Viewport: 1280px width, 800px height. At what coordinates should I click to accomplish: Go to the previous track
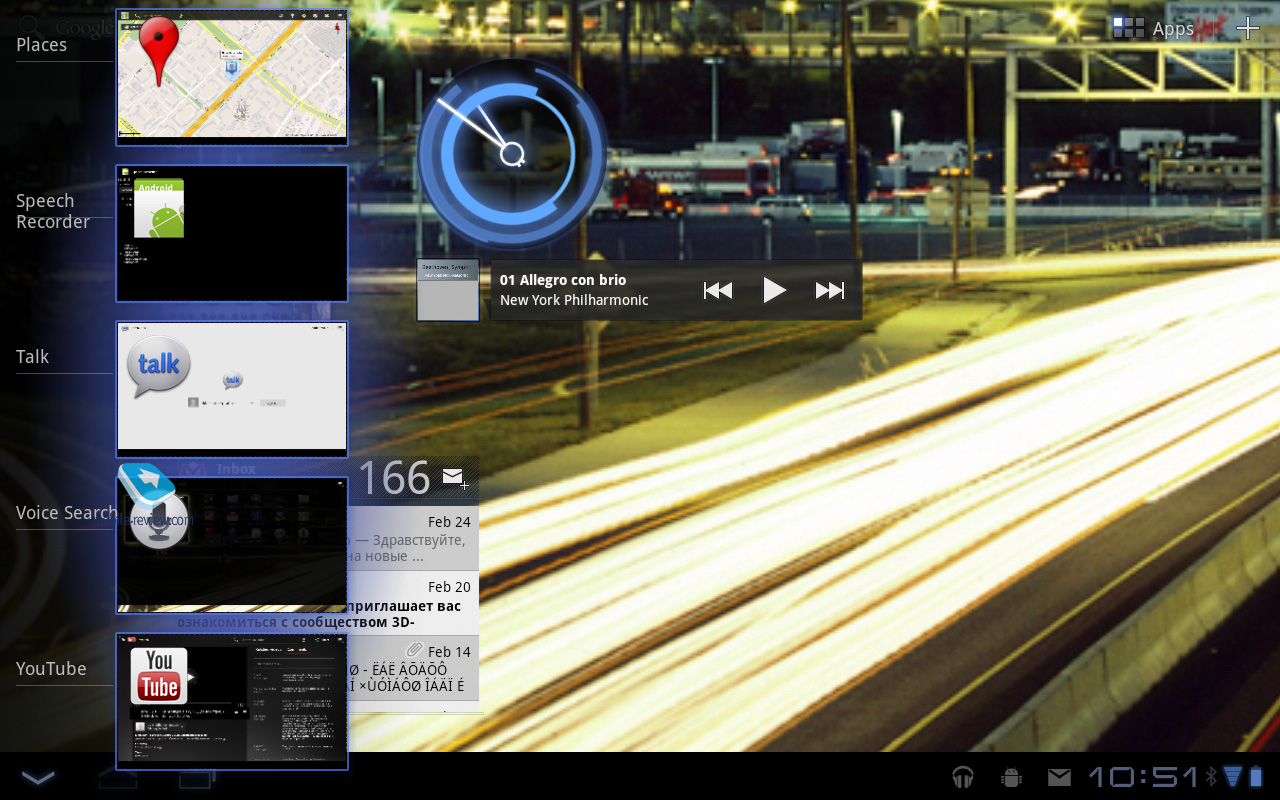[x=718, y=291]
